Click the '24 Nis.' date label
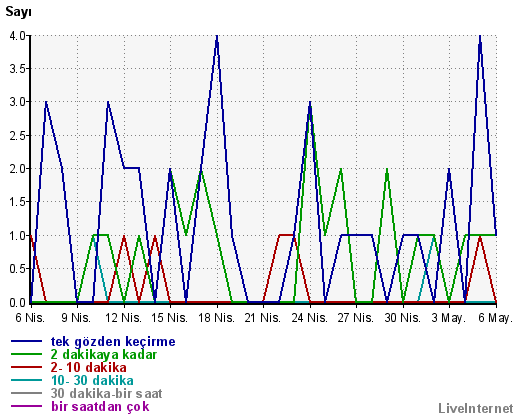 click(310, 318)
